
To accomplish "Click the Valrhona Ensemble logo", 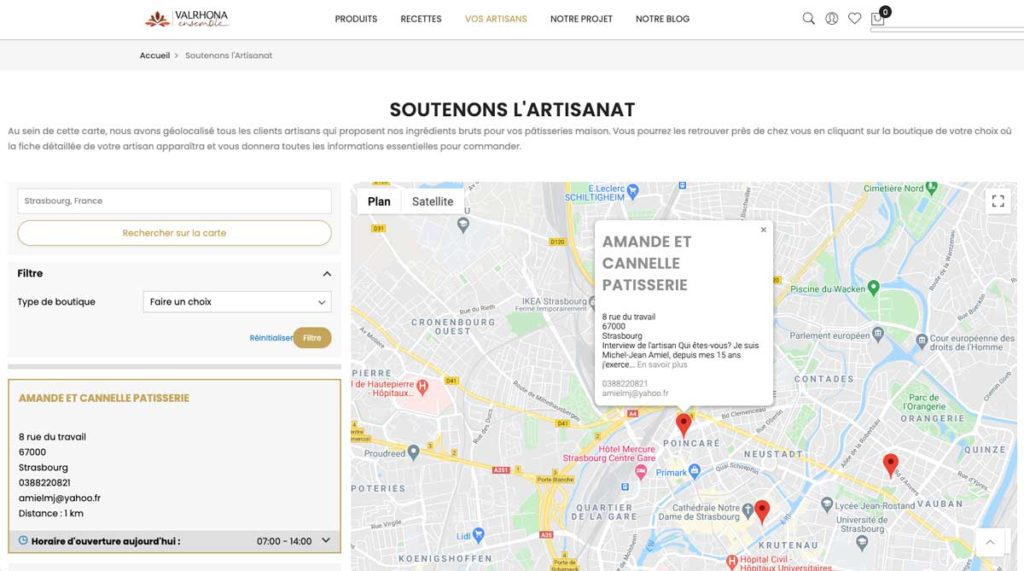I will tap(187, 18).
